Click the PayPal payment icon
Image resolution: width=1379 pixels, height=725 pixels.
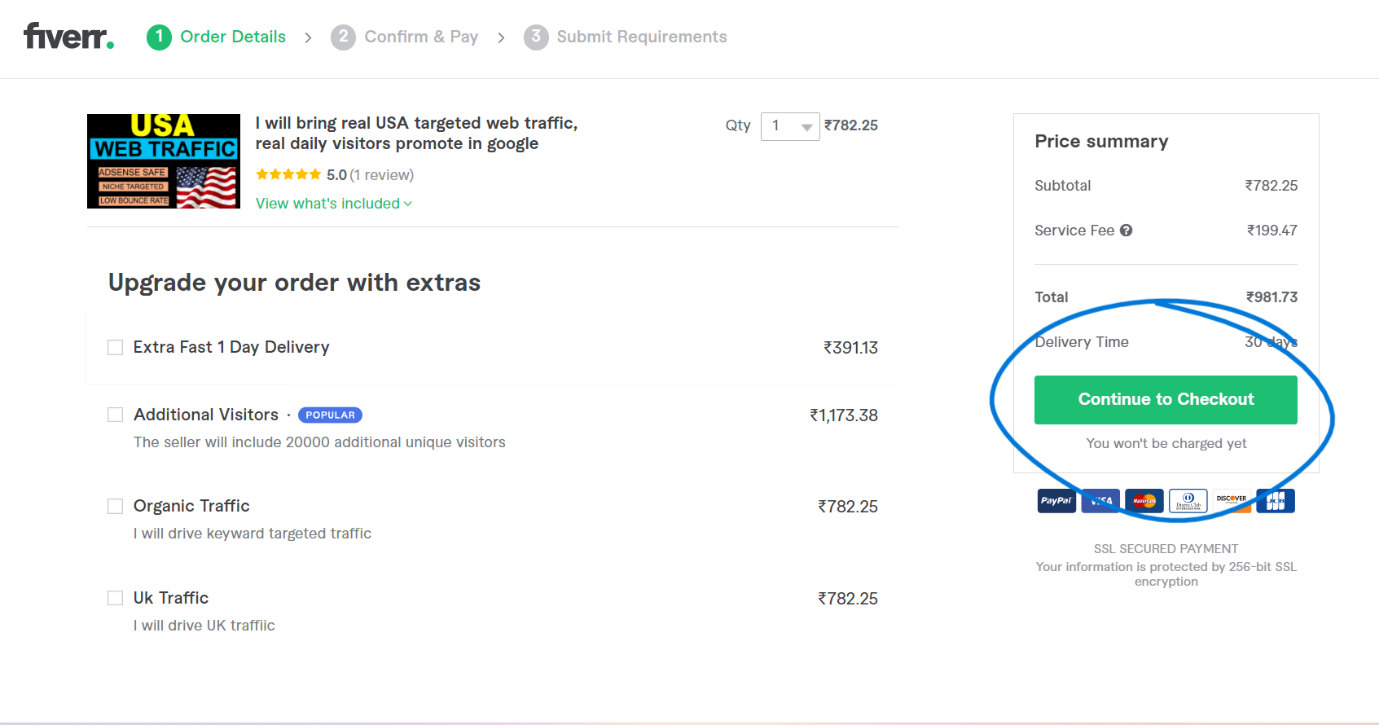click(x=1056, y=501)
